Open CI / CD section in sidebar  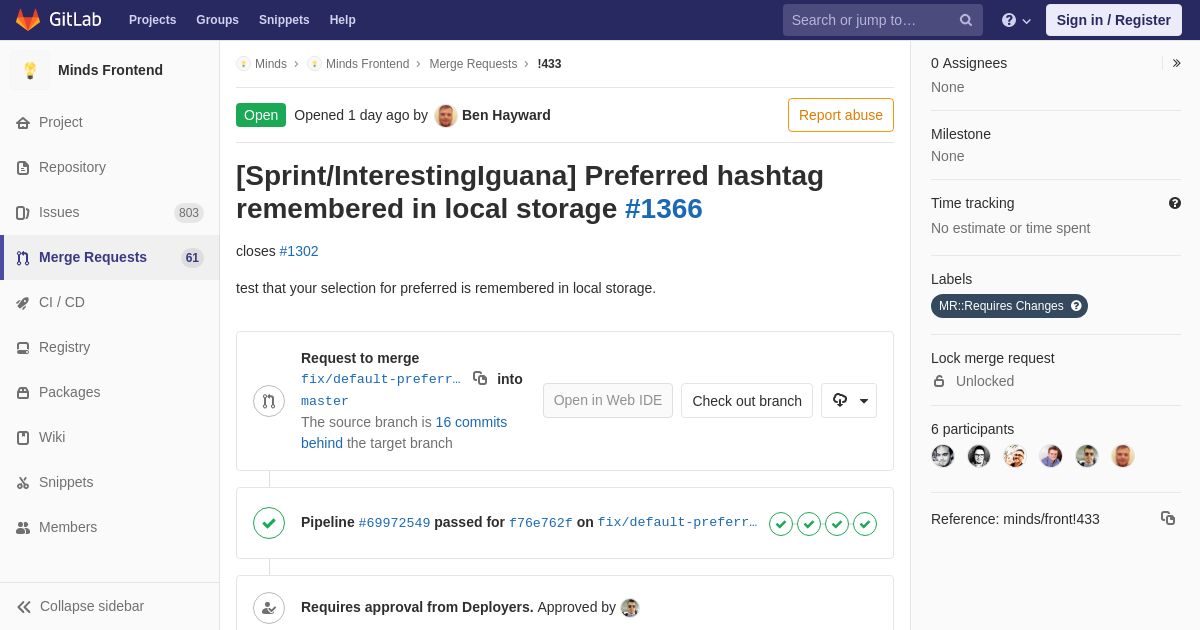point(62,302)
